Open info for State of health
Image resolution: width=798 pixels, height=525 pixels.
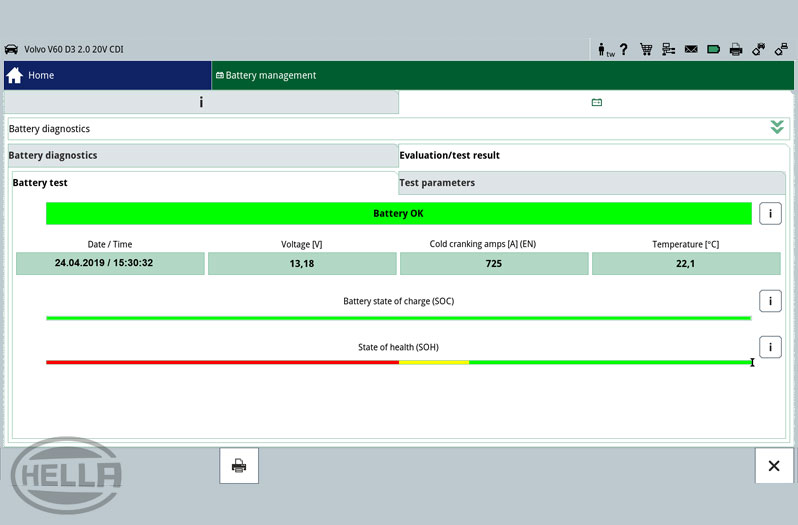point(769,347)
